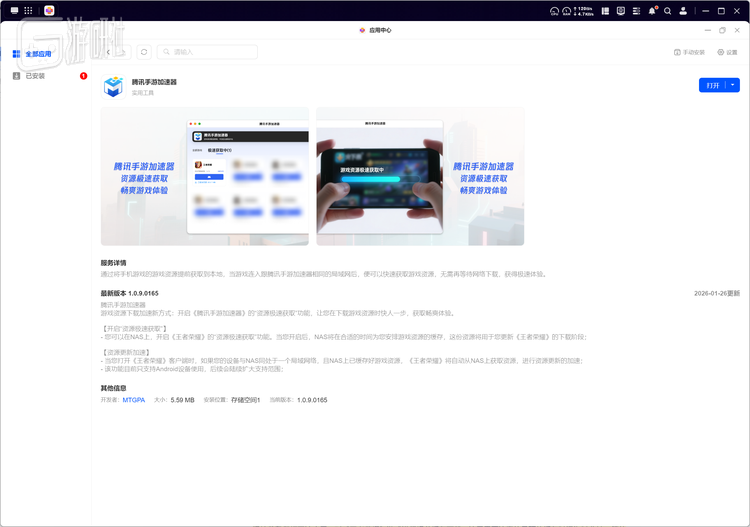Switch to the 已安装 sidebar tab
Screen dimensions: 750x527
(35, 76)
